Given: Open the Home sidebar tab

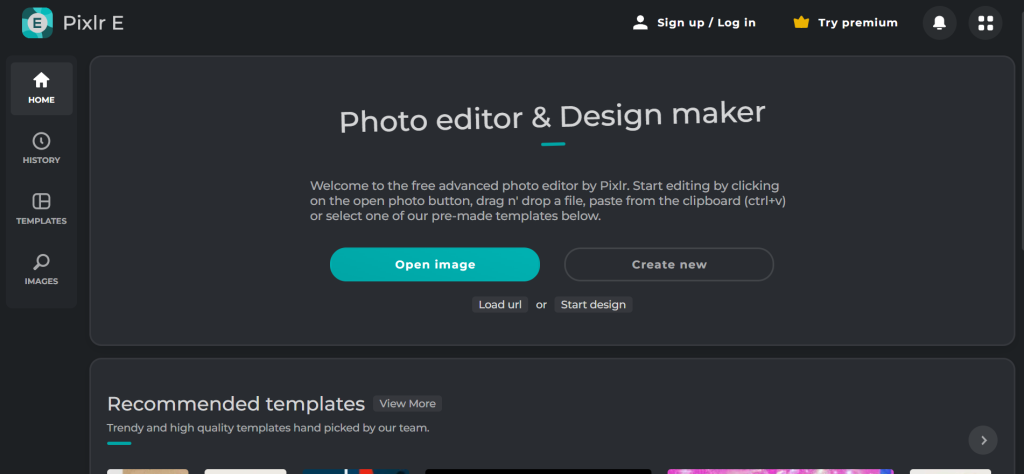Looking at the screenshot, I should pos(41,89).
